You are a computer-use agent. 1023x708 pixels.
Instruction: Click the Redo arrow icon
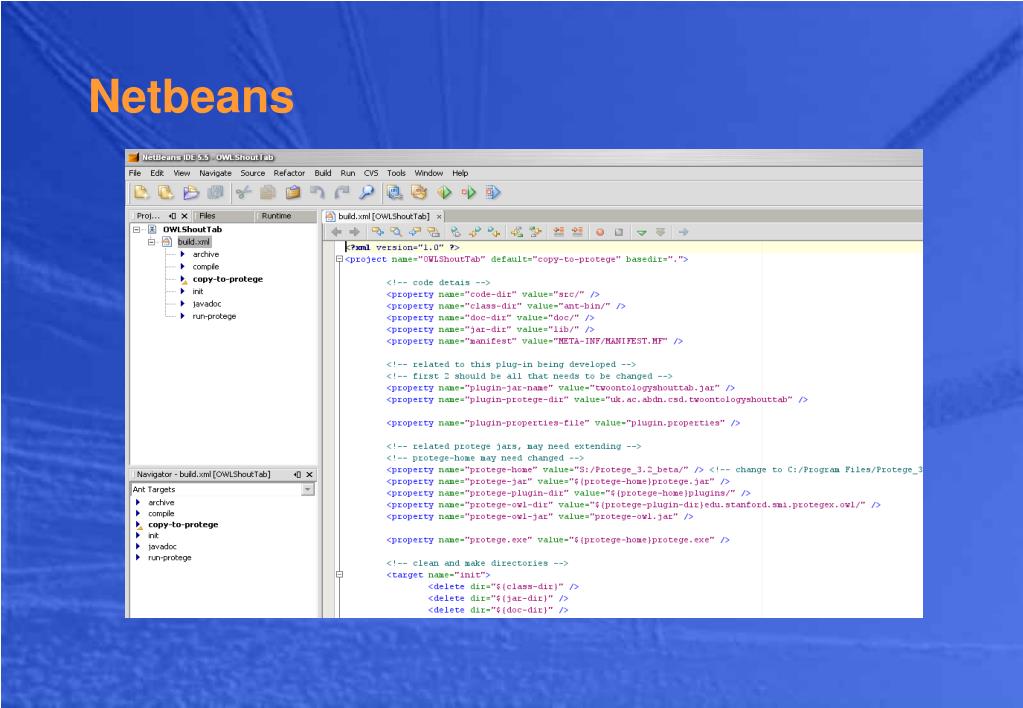tap(342, 192)
